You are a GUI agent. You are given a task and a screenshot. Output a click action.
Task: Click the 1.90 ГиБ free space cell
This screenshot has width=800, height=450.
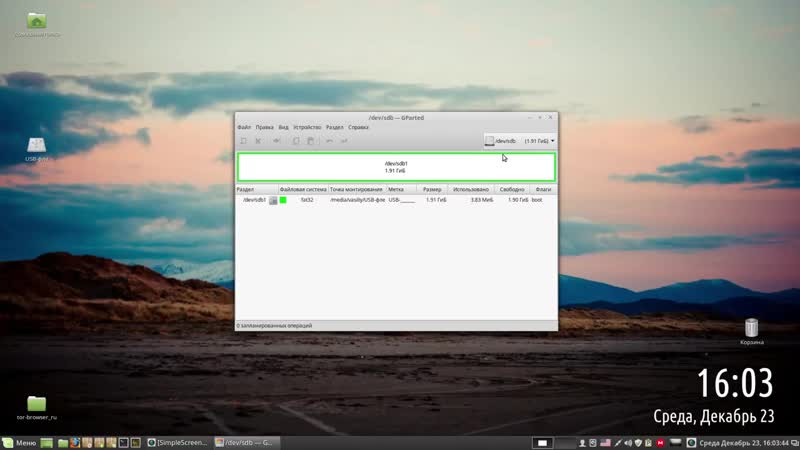tap(518, 200)
